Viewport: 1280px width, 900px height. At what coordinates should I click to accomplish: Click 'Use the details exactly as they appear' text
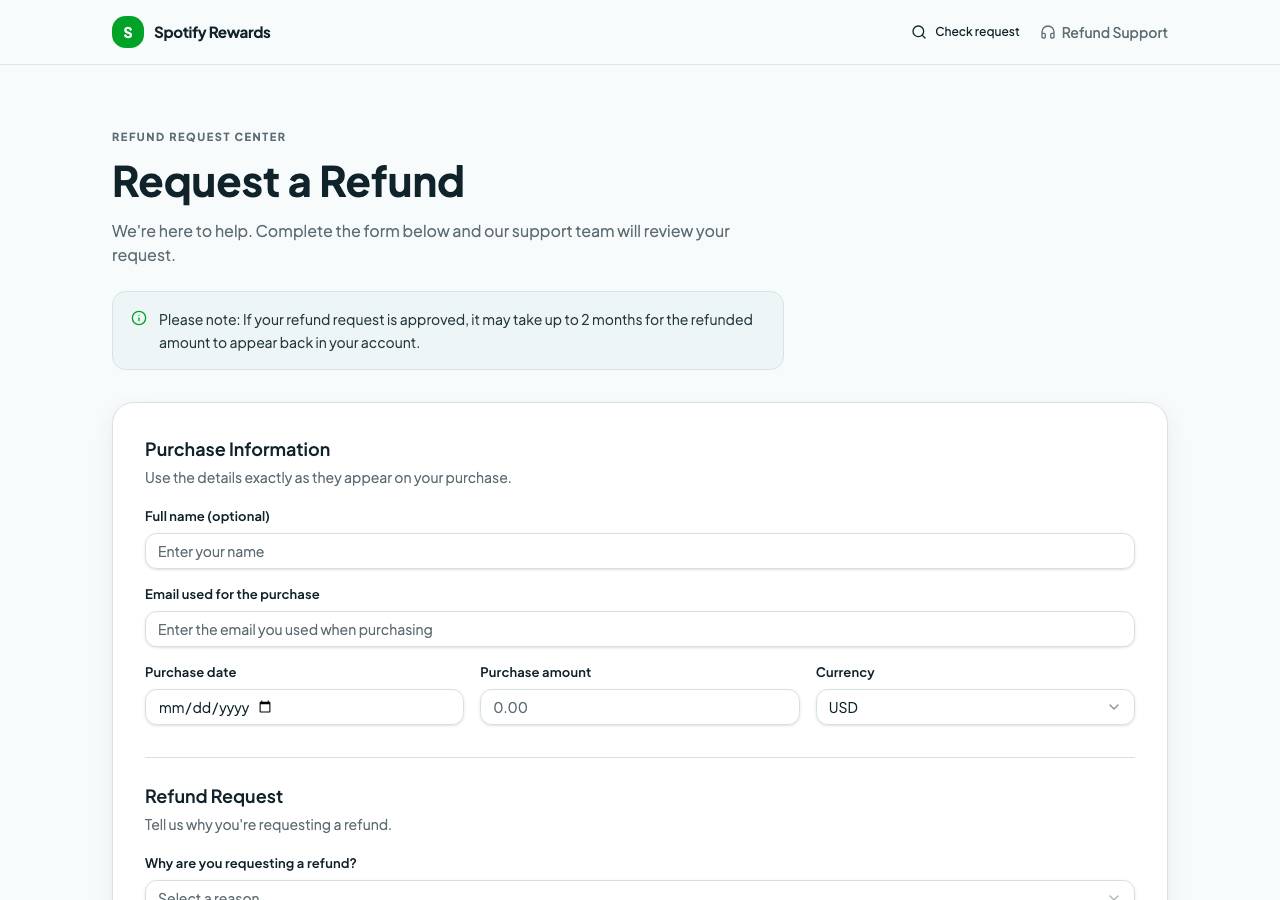point(328,478)
